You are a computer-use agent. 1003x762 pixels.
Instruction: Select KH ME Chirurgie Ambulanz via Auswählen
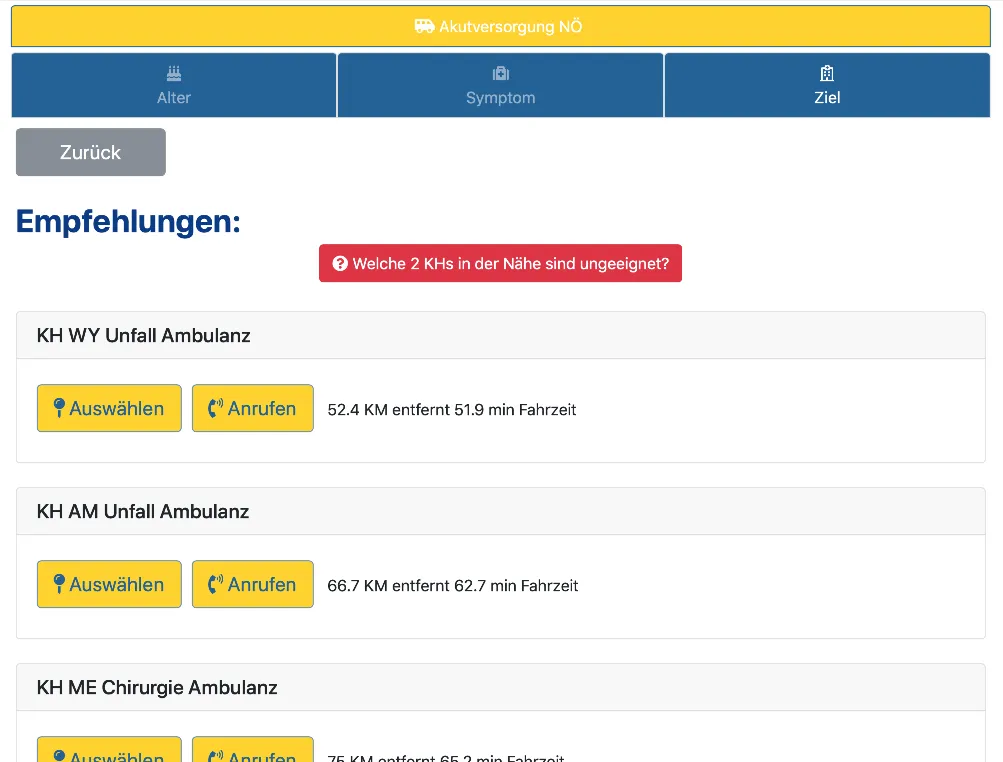[109, 752]
